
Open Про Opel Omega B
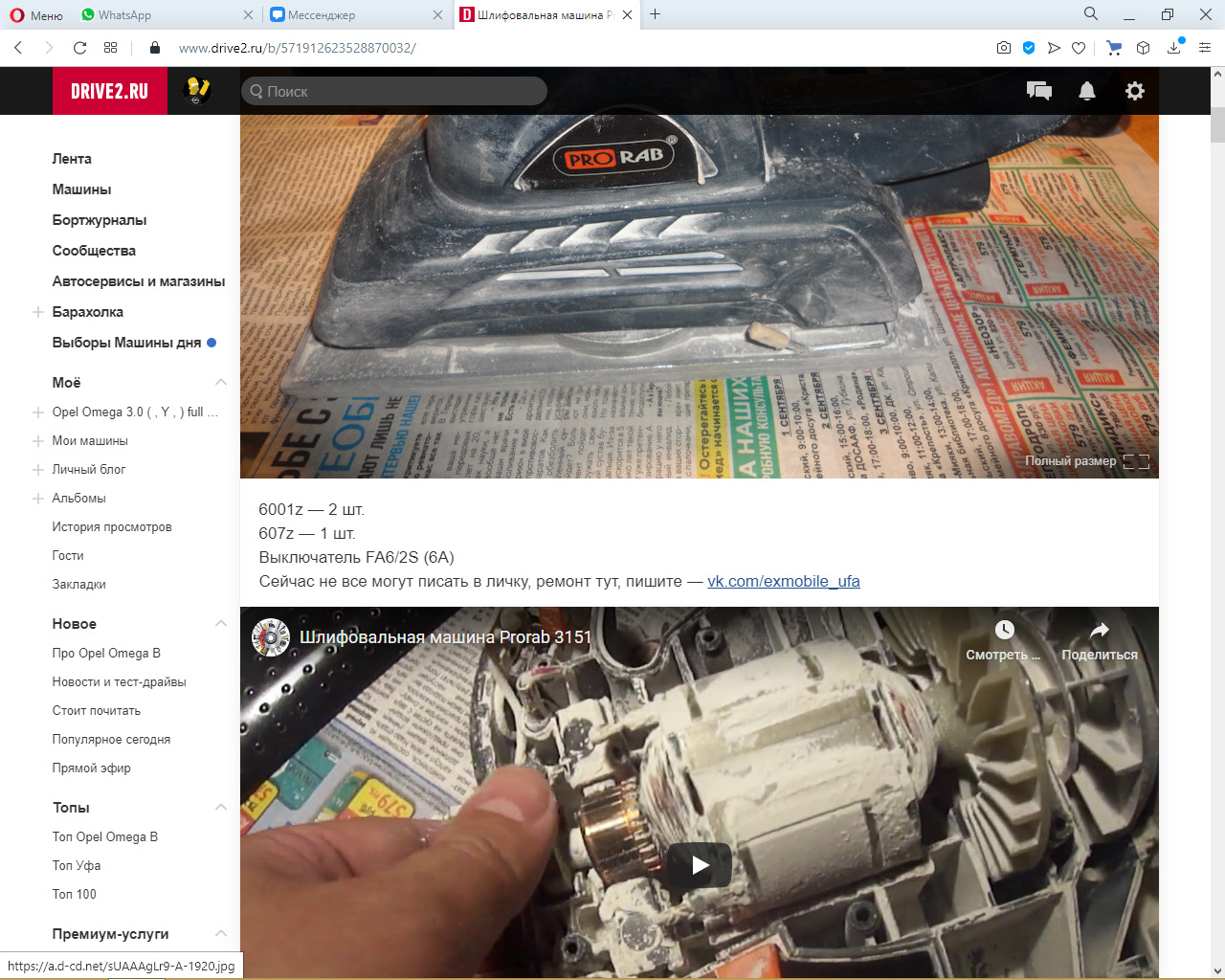pyautogui.click(x=106, y=654)
